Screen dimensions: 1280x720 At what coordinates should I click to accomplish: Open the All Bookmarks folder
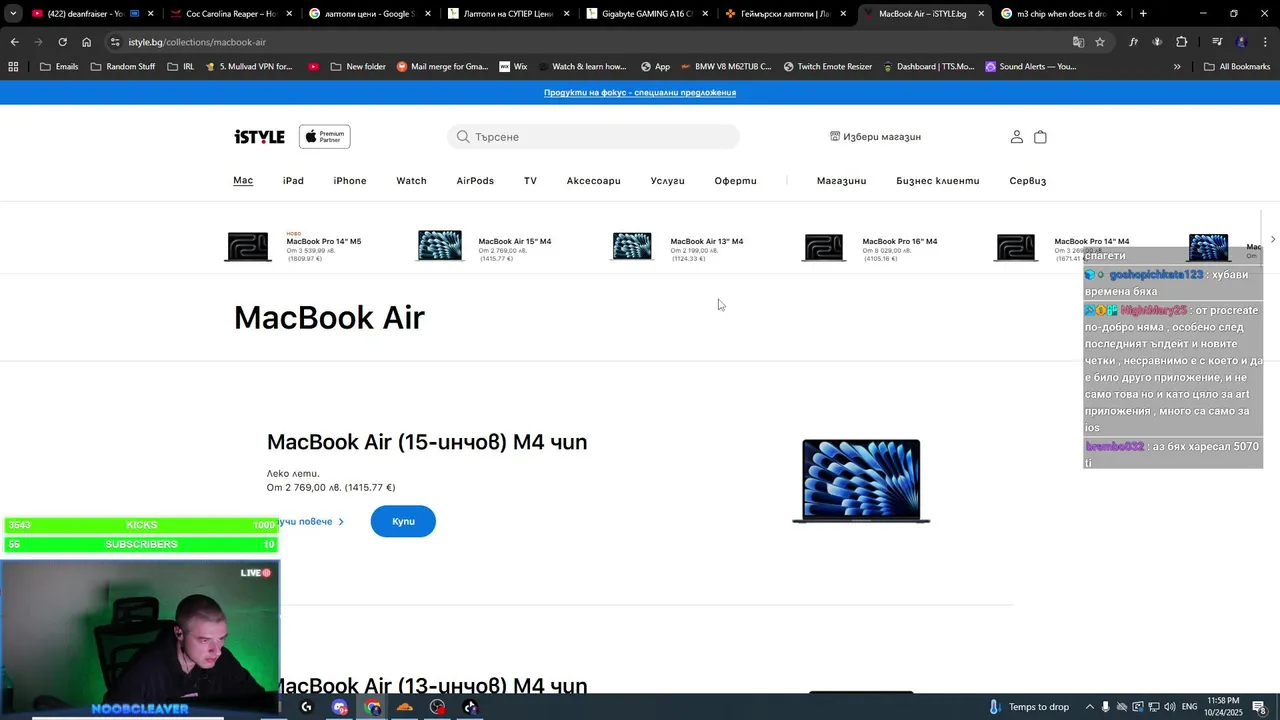1237,67
